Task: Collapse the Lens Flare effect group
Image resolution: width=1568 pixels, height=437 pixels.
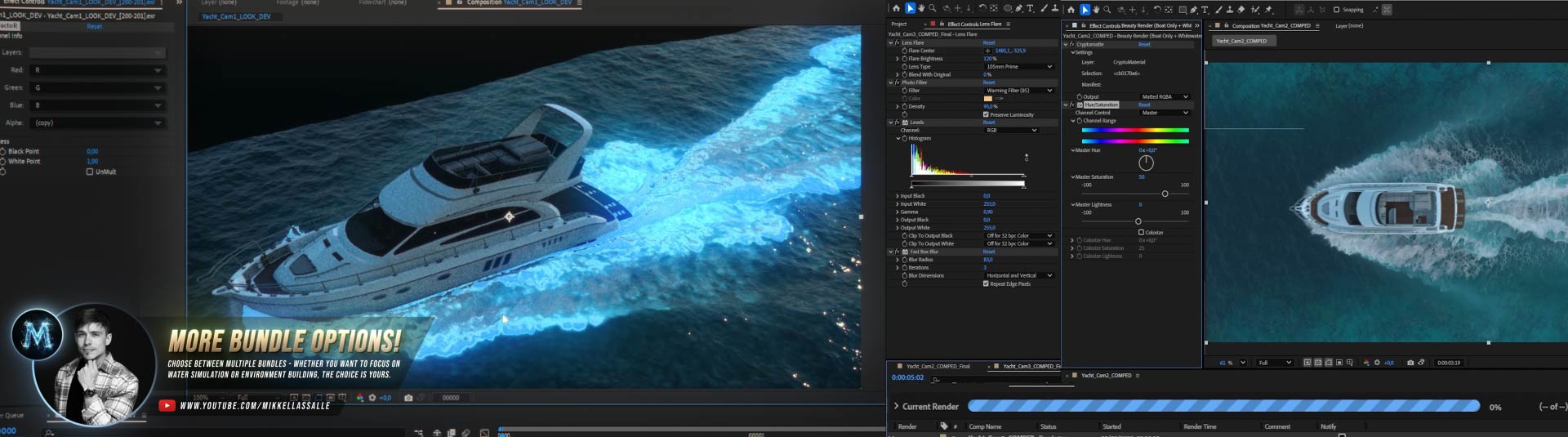Action: (x=891, y=42)
